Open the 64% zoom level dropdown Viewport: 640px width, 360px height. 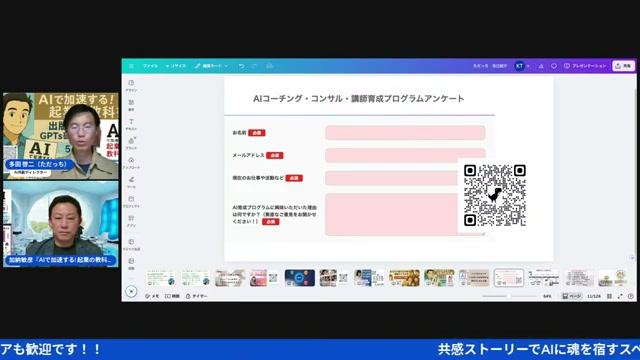(x=547, y=296)
